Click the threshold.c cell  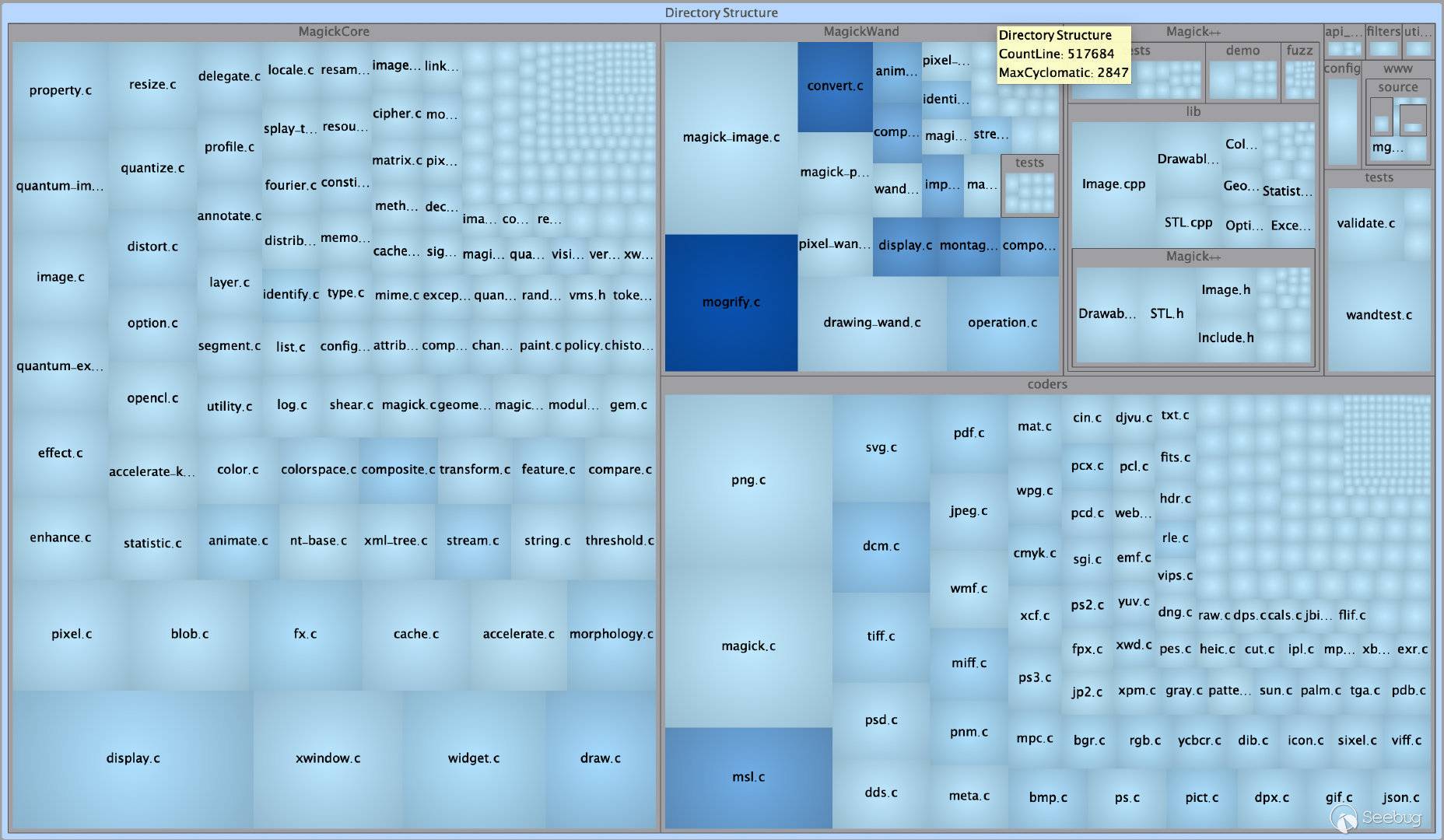pyautogui.click(x=619, y=541)
